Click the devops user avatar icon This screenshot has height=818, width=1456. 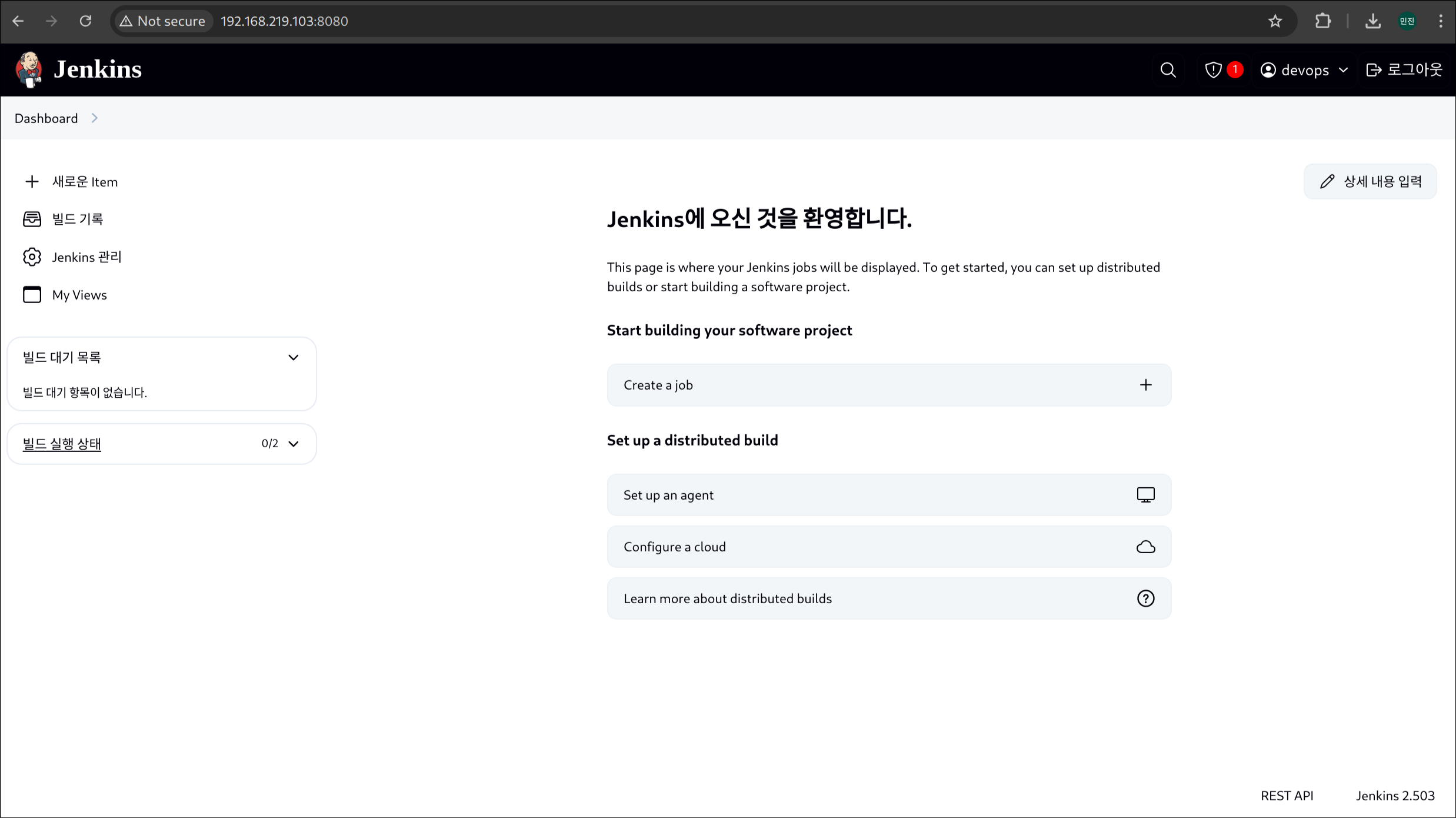click(x=1268, y=70)
